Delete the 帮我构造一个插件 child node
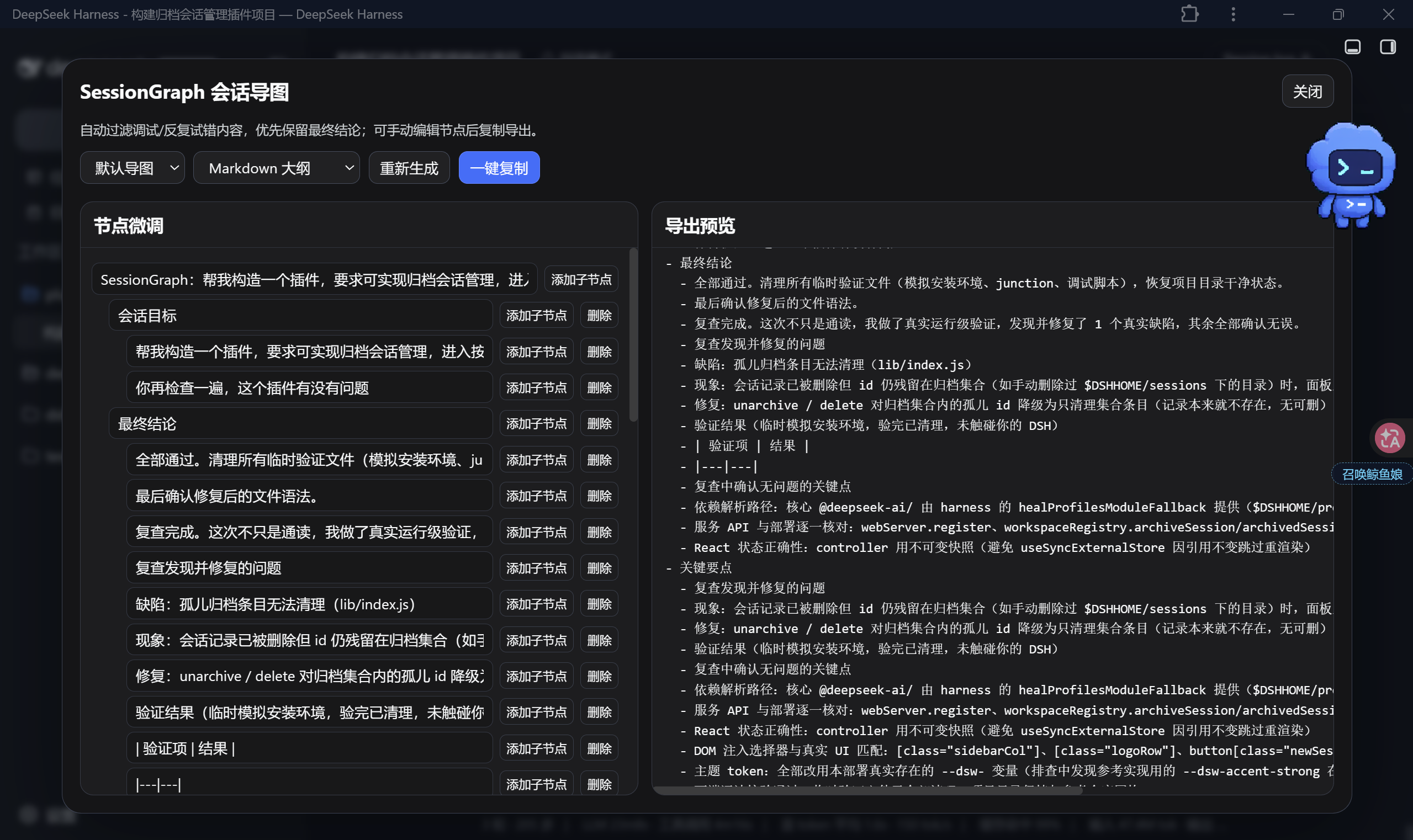The image size is (1413, 840). 599,351
